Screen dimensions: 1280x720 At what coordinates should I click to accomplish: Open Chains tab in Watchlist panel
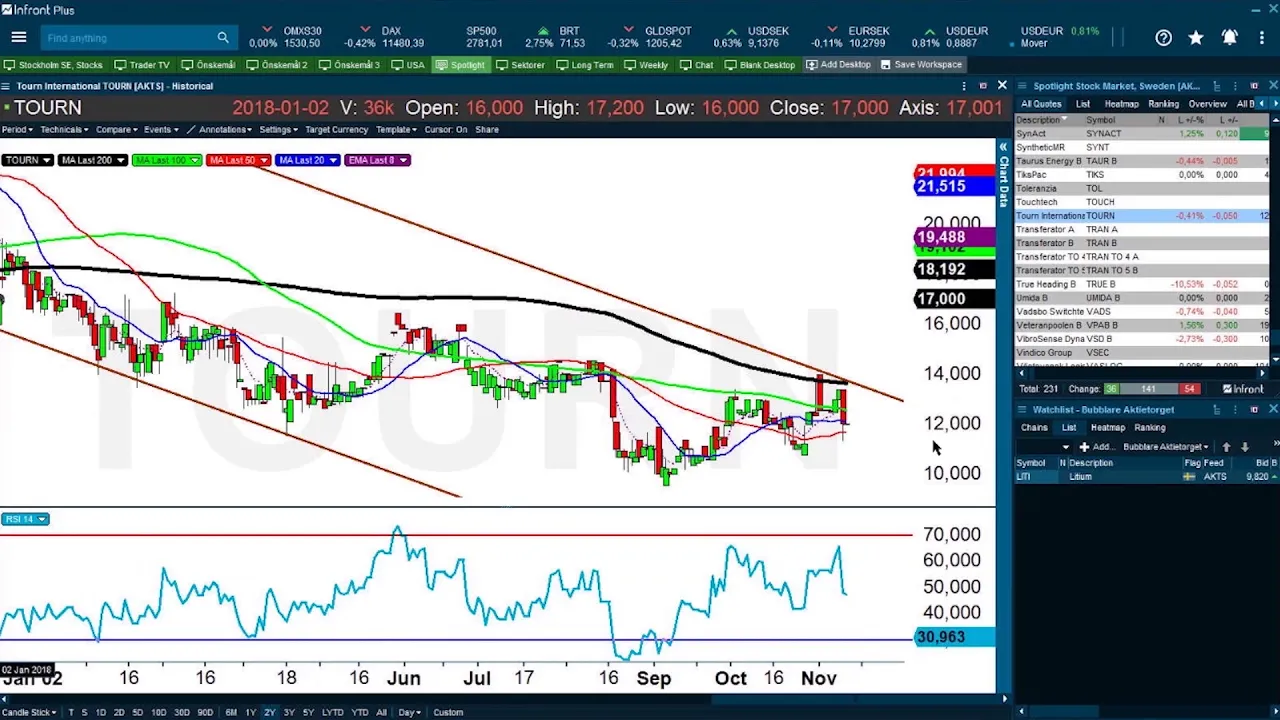(1034, 428)
